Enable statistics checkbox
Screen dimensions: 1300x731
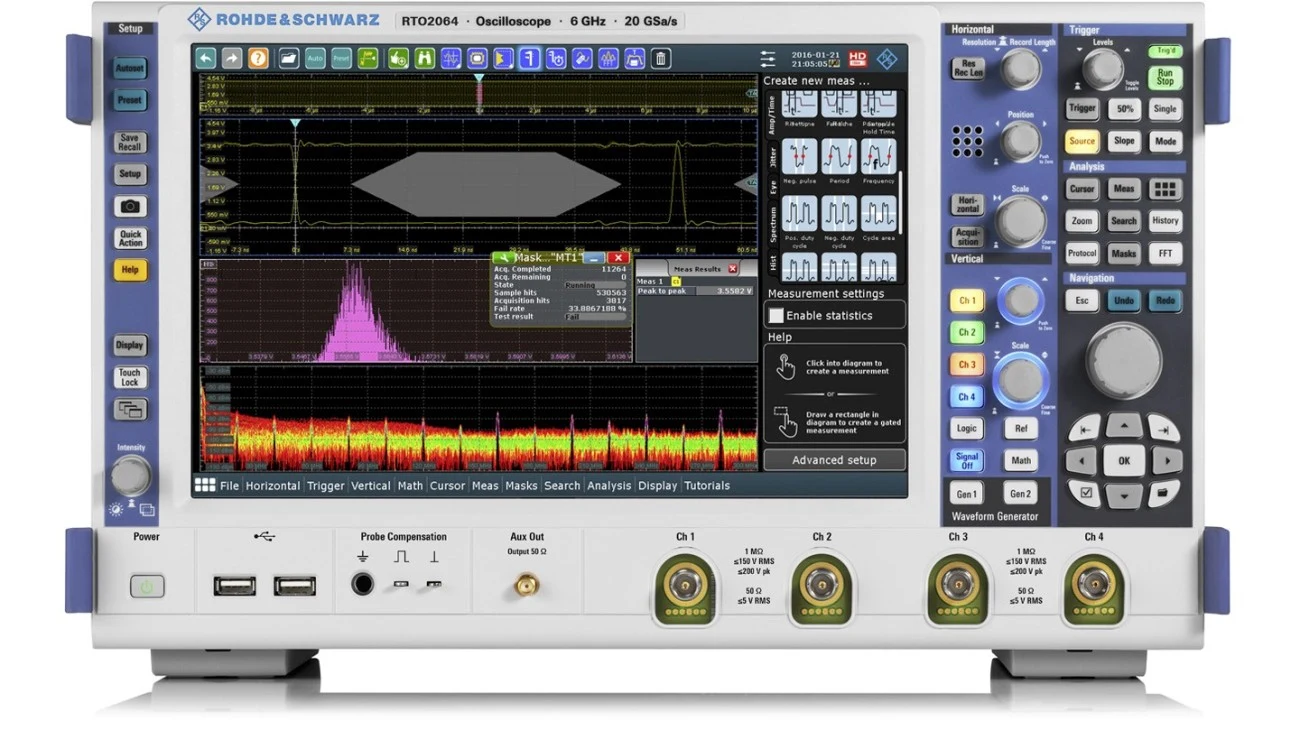[x=776, y=315]
